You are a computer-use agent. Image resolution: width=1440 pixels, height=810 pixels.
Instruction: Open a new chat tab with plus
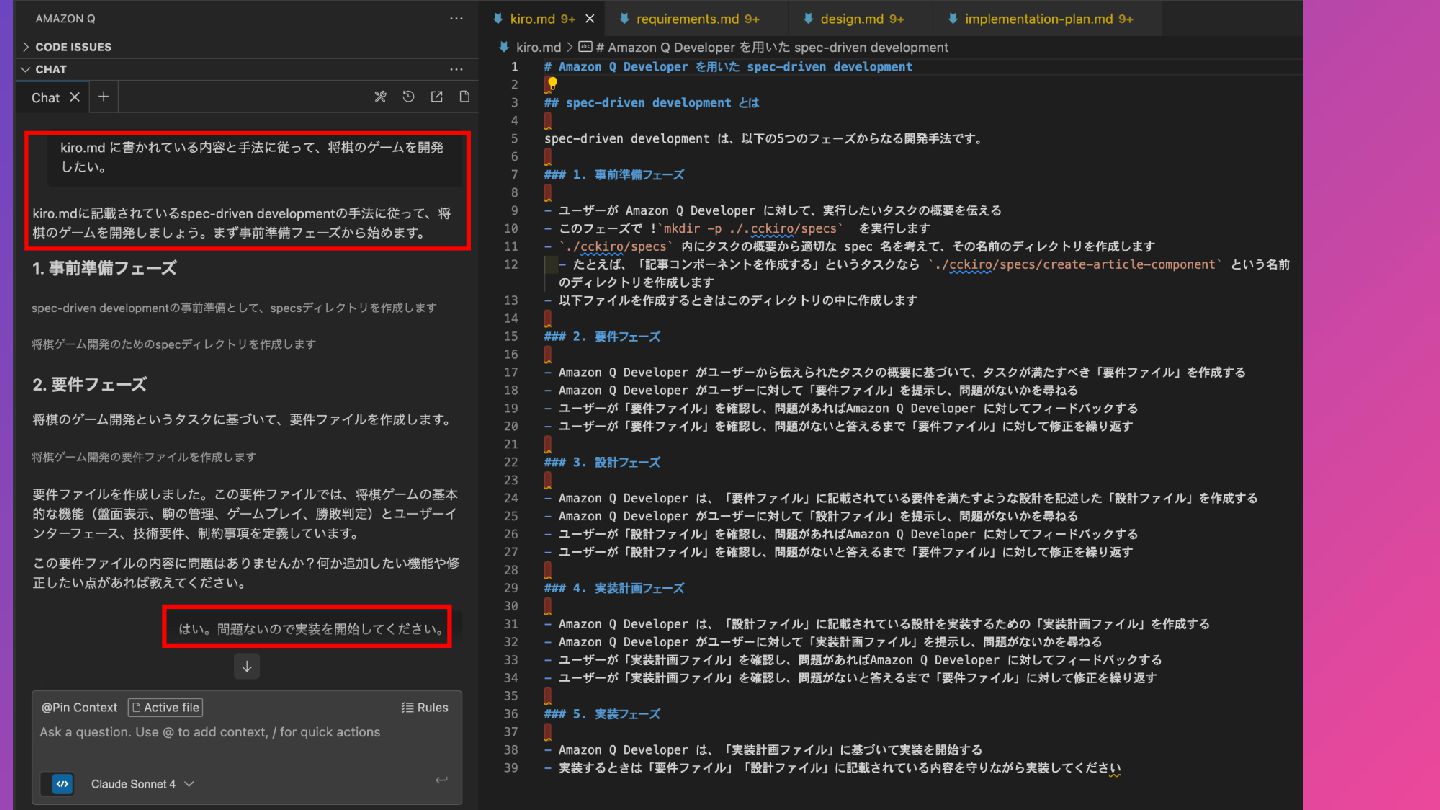point(103,97)
